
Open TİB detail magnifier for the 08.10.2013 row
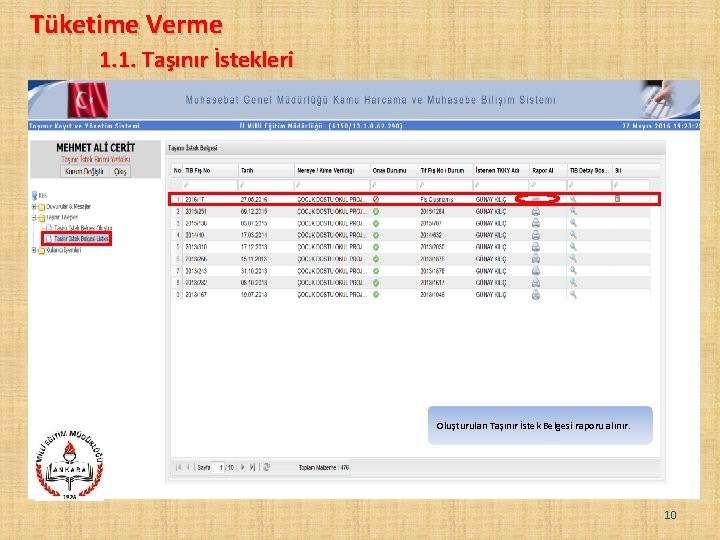coord(573,282)
